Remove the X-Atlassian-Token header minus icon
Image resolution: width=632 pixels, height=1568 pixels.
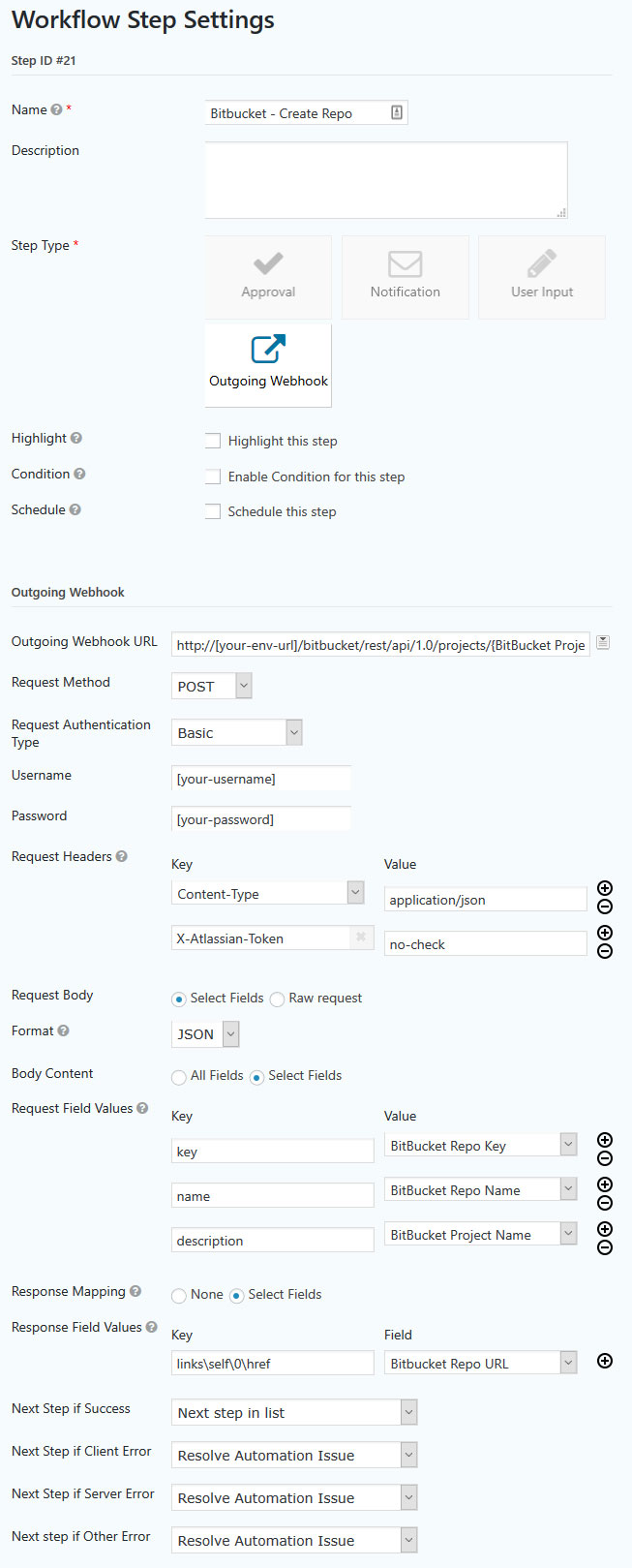click(605, 951)
